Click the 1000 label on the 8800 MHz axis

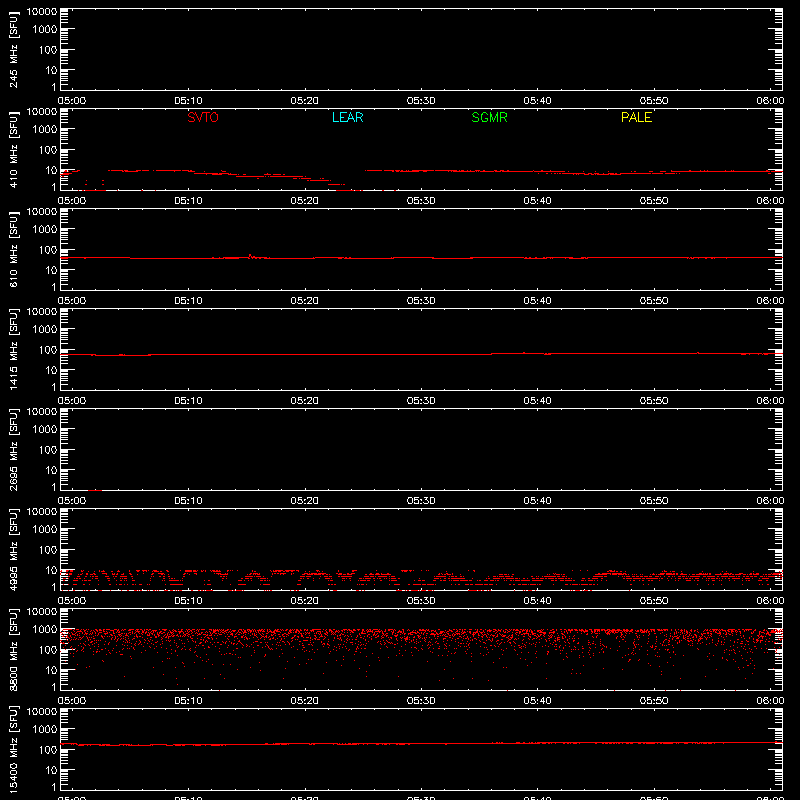[x=45, y=630]
